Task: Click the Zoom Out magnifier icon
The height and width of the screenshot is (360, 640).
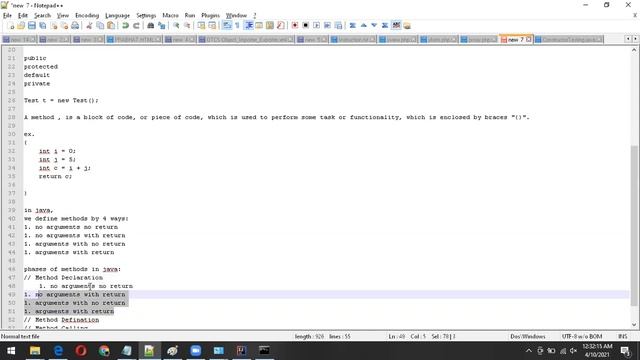Action: tap(187, 26)
